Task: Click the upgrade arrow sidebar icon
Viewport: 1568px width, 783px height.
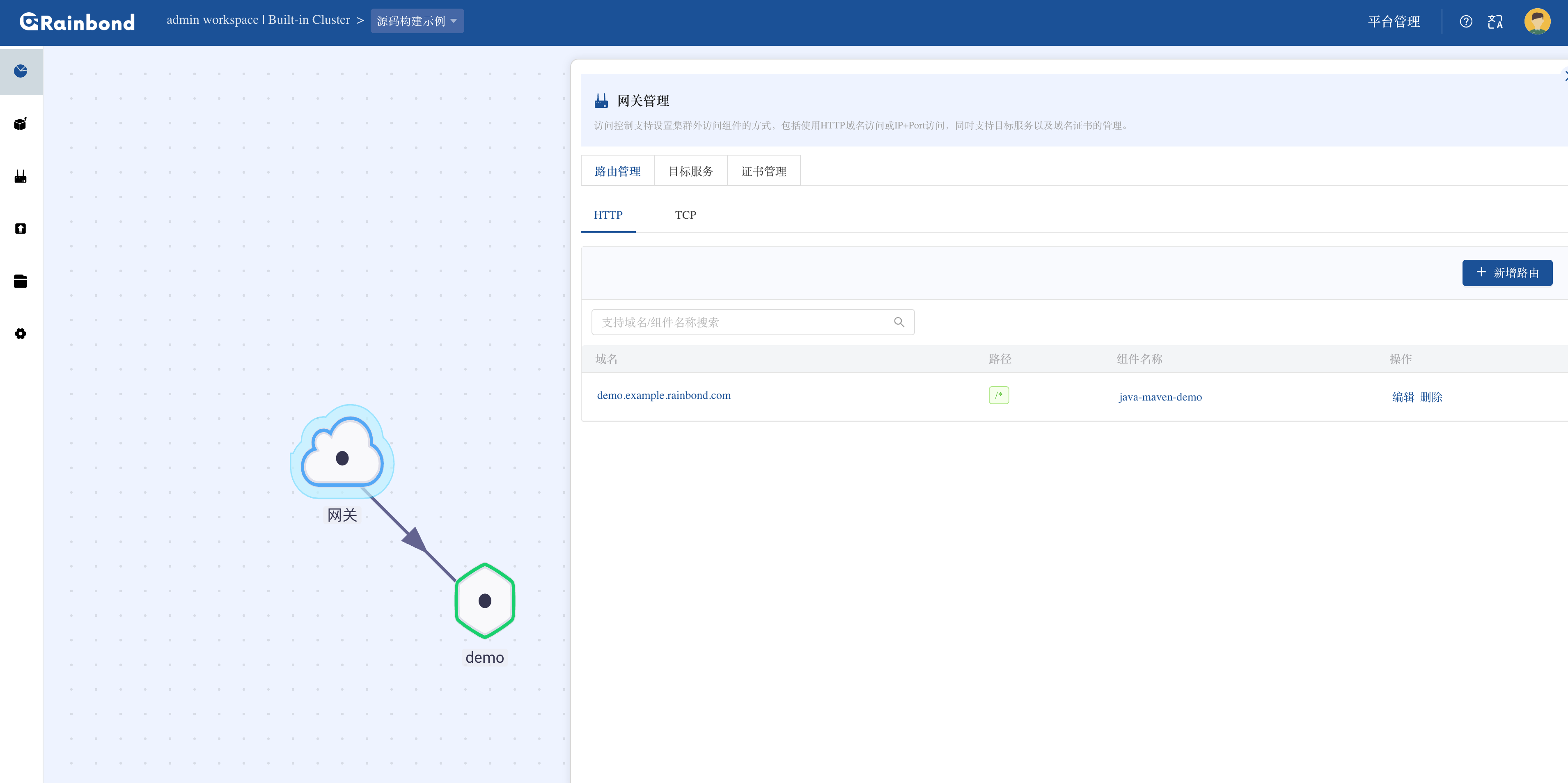Action: [21, 229]
